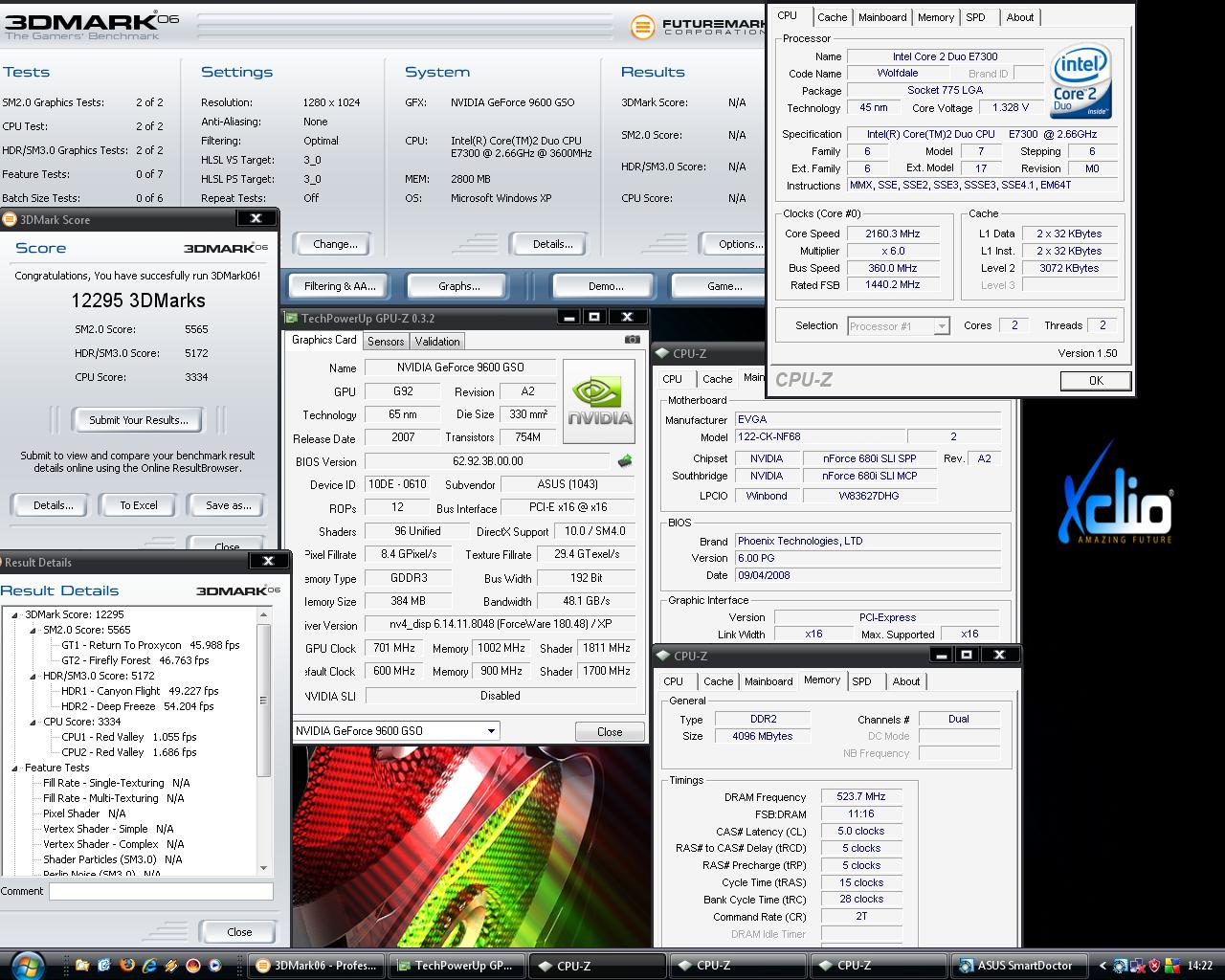Open the folder icon in quick launch
This screenshot has height=980, width=1225.
click(82, 966)
